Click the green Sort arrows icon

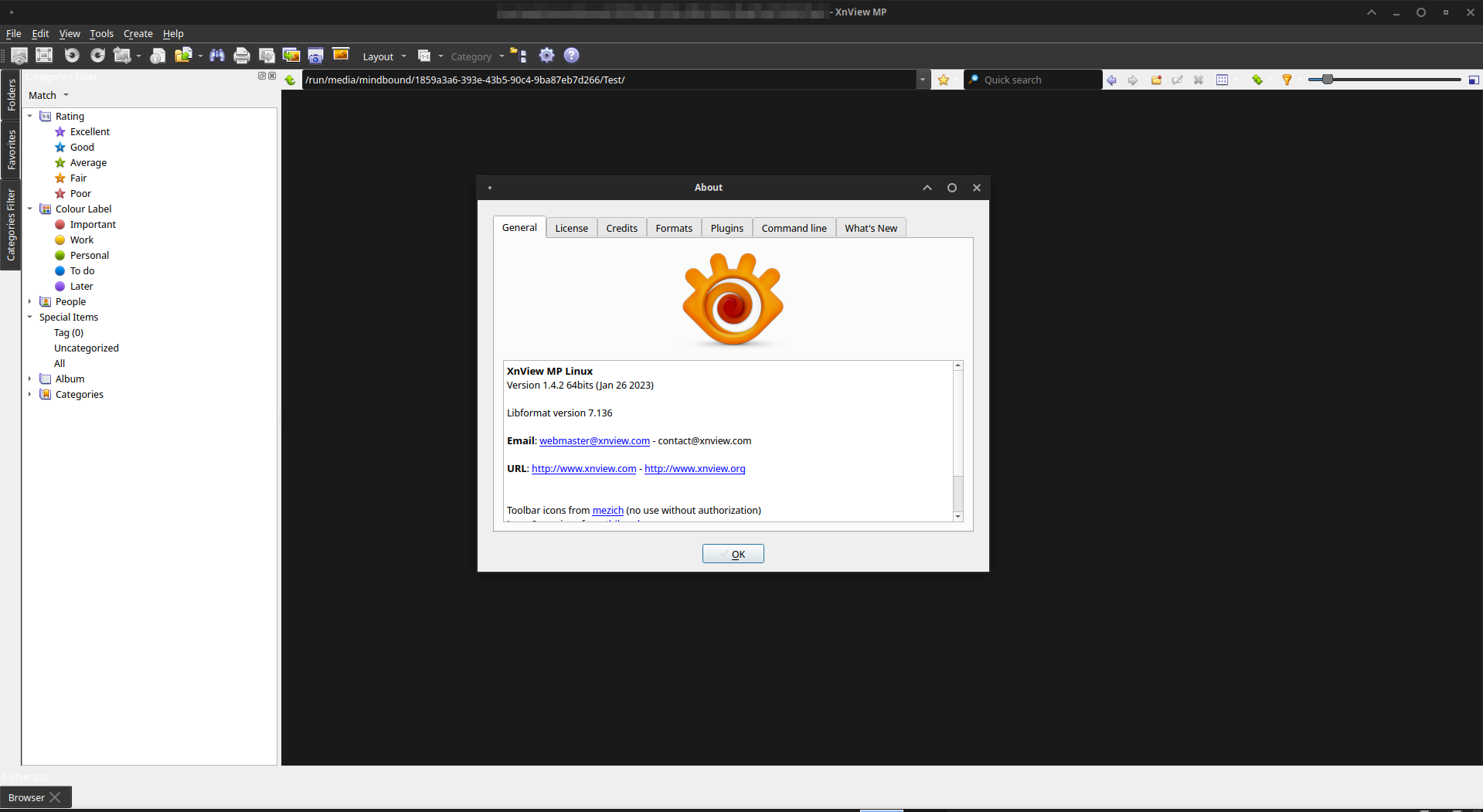[x=1257, y=80]
